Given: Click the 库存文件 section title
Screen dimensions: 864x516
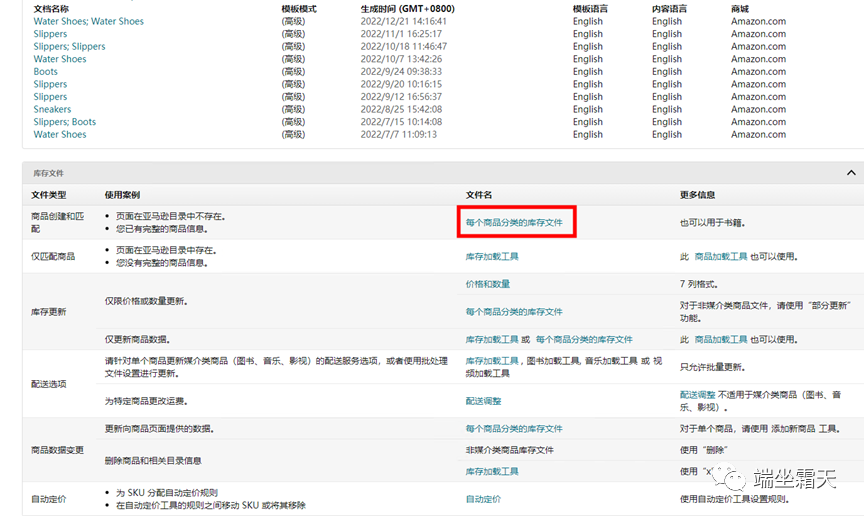Looking at the screenshot, I should coord(48,173).
